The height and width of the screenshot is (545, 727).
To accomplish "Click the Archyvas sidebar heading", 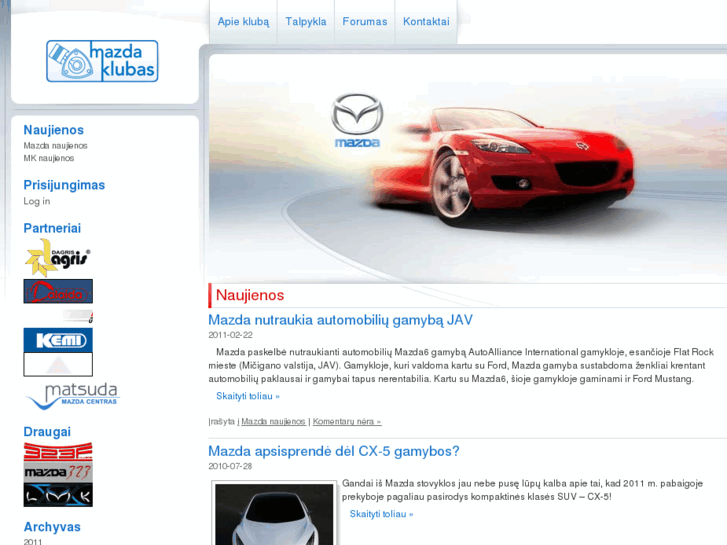I will coord(52,527).
